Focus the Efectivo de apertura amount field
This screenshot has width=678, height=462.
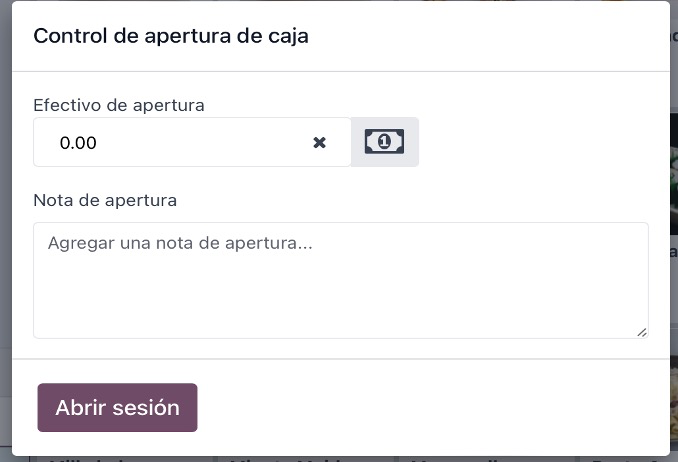[192, 142]
